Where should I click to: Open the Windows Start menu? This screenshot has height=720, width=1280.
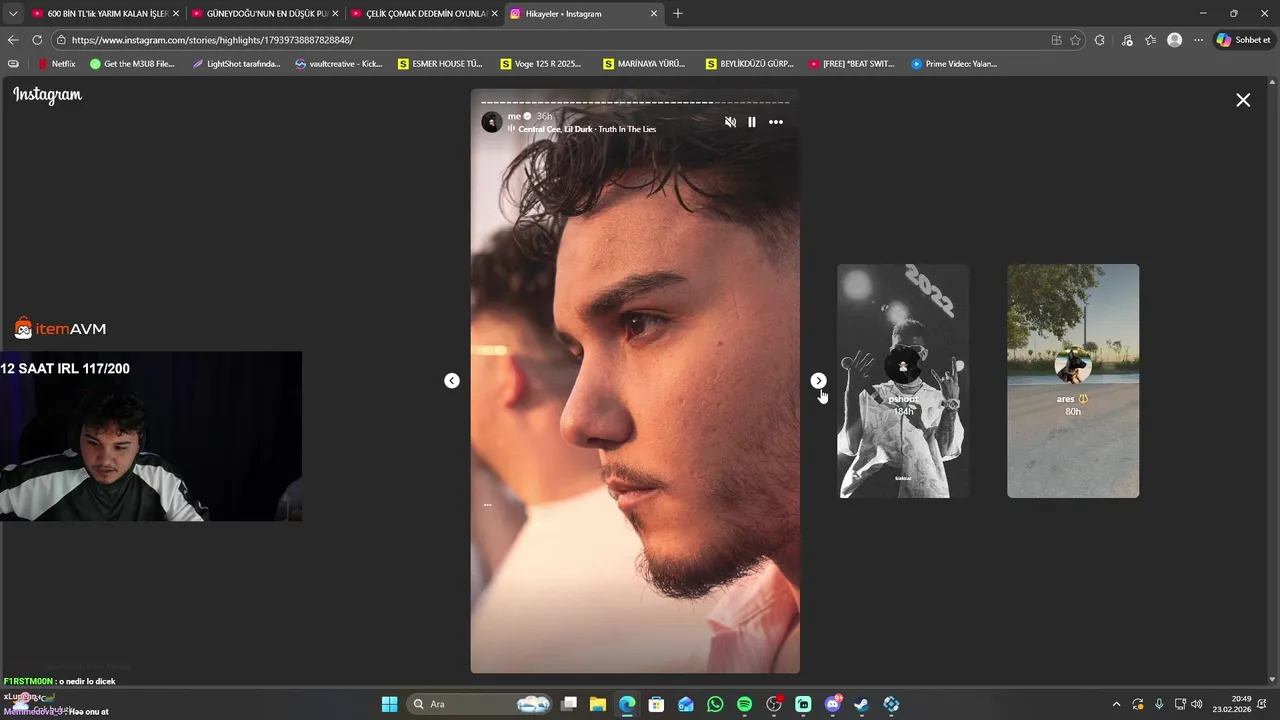389,704
